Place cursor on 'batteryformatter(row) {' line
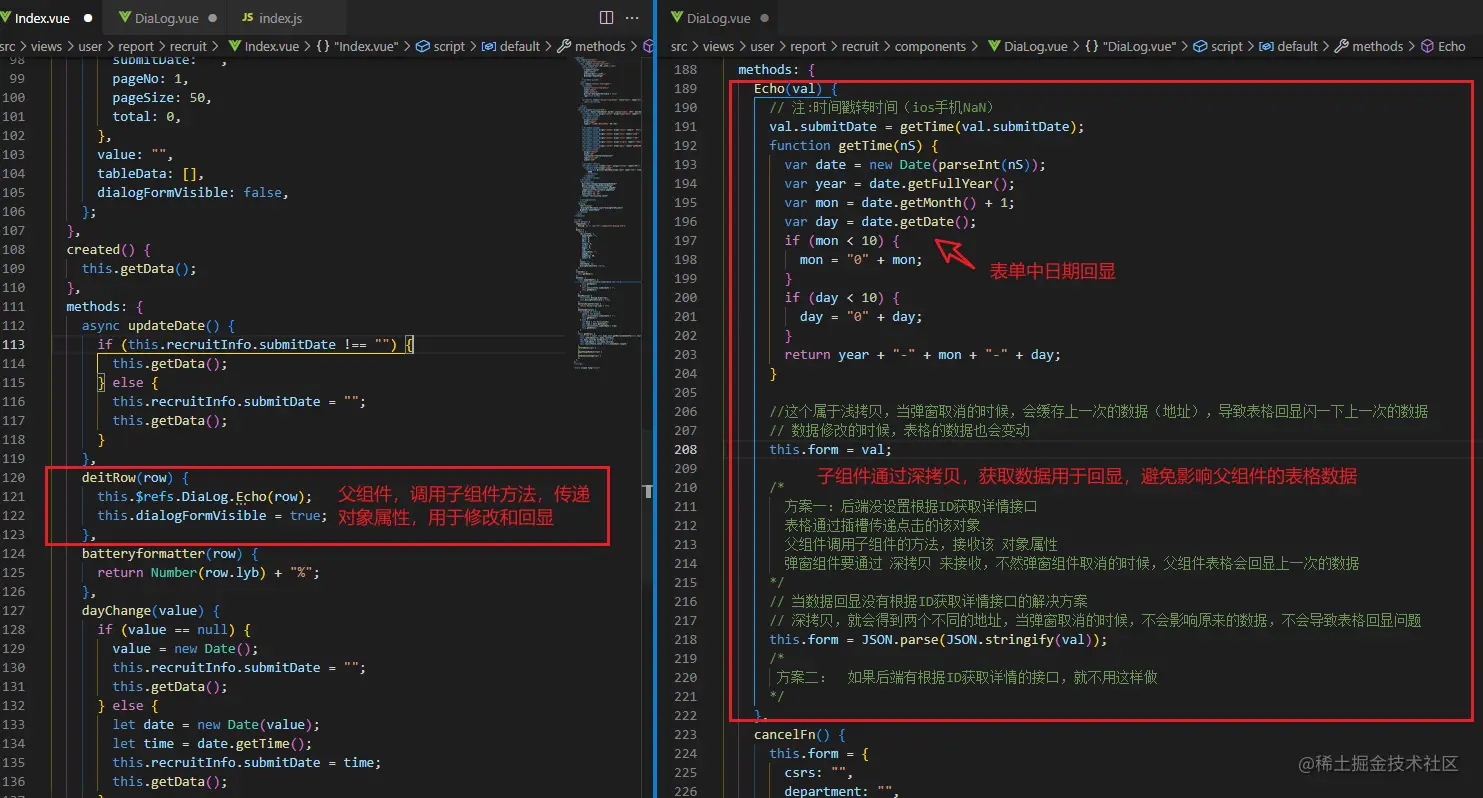 pos(170,553)
